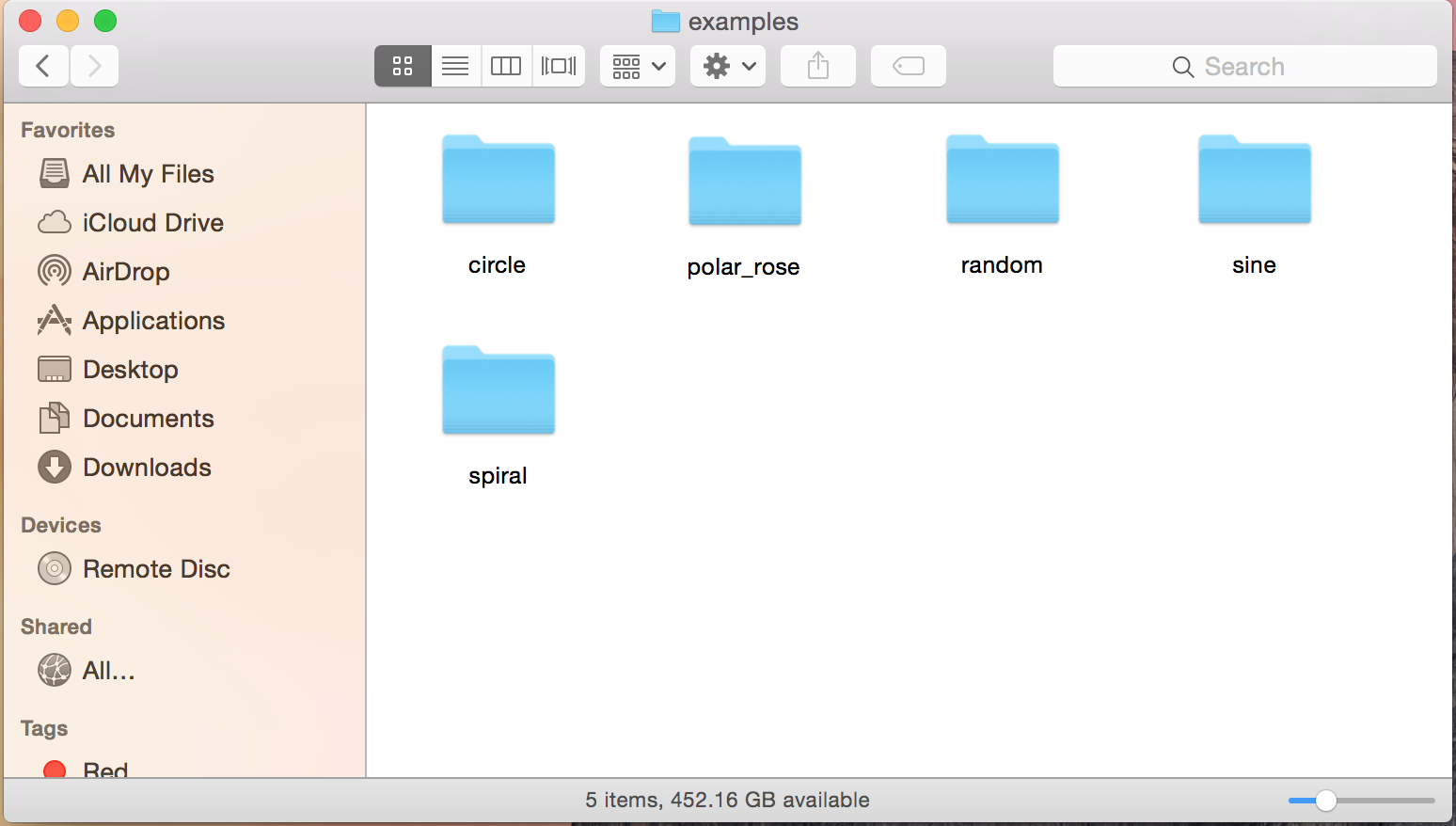This screenshot has width=1456, height=826.
Task: Click the Shared section header
Action: pos(56,627)
